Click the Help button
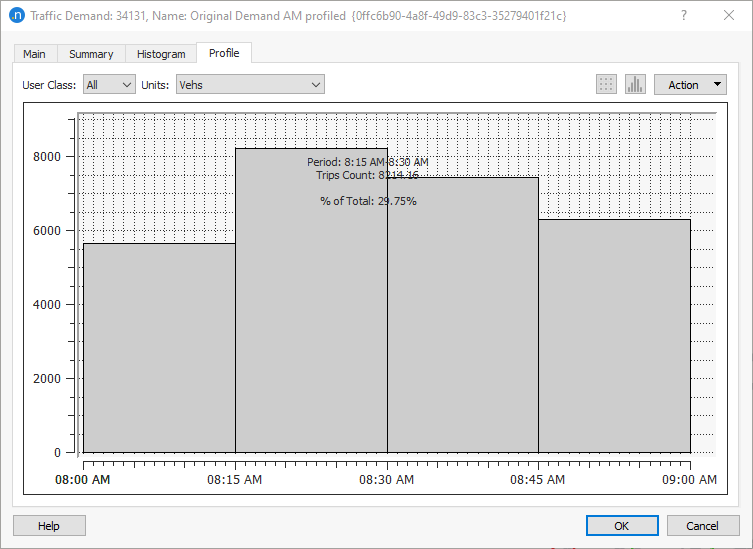Screen dimensions: 753x549 tap(49, 525)
